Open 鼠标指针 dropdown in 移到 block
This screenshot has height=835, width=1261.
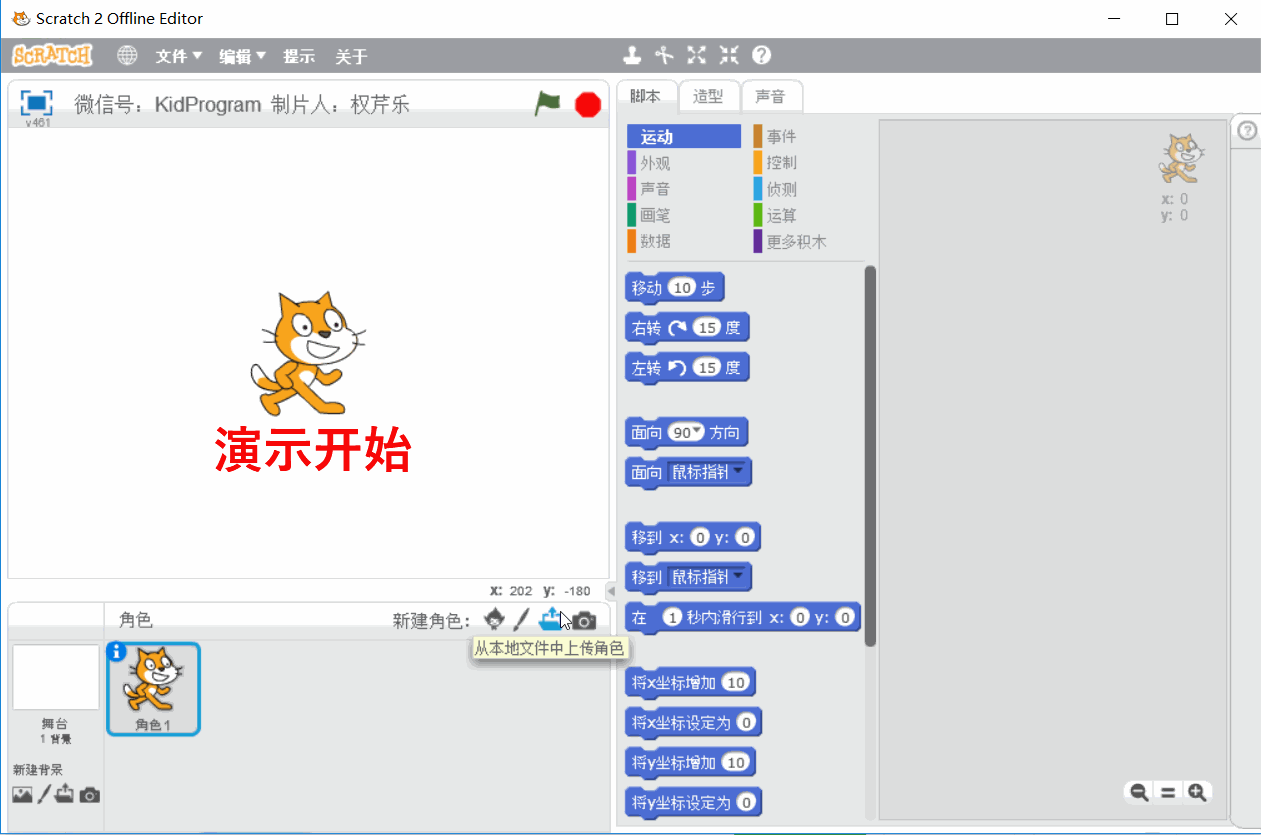click(x=739, y=575)
